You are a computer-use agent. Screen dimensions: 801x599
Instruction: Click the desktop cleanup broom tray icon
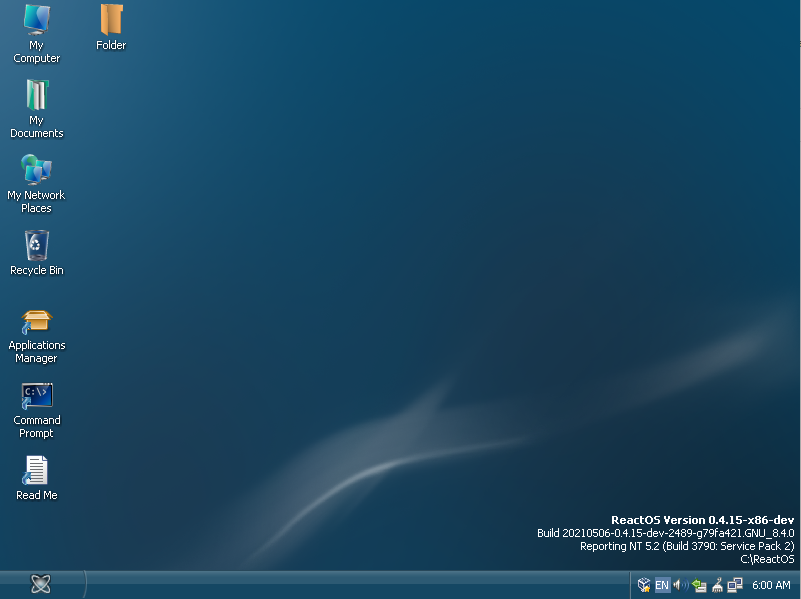(717, 585)
